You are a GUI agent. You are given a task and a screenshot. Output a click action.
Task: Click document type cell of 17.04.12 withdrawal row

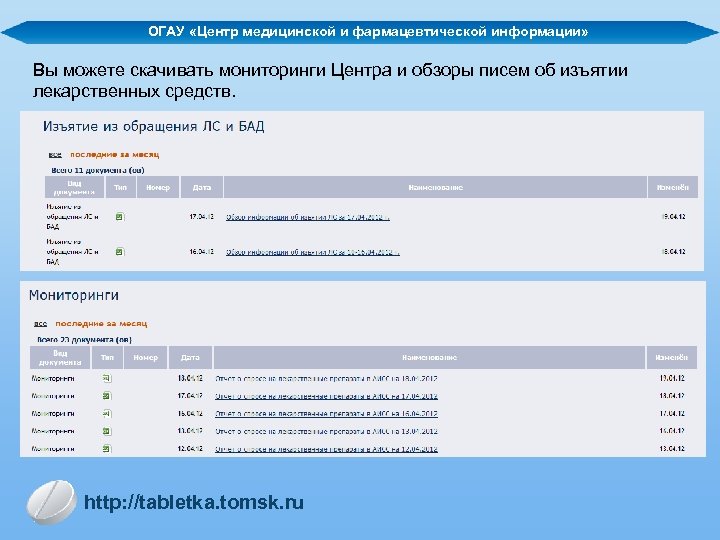(72, 216)
